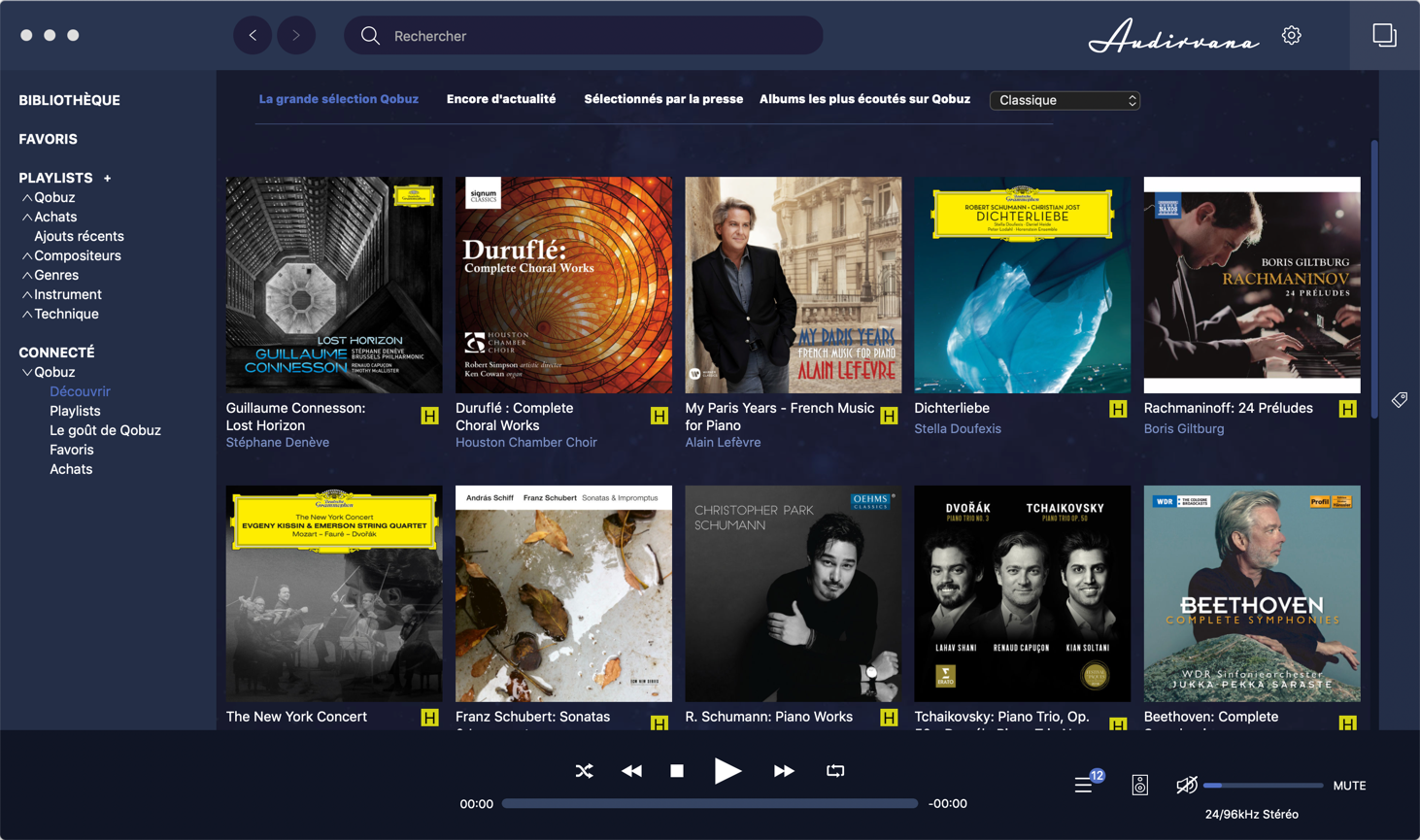This screenshot has width=1420, height=840.
Task: Open Playlists under connected Qobuz
Action: click(x=75, y=411)
